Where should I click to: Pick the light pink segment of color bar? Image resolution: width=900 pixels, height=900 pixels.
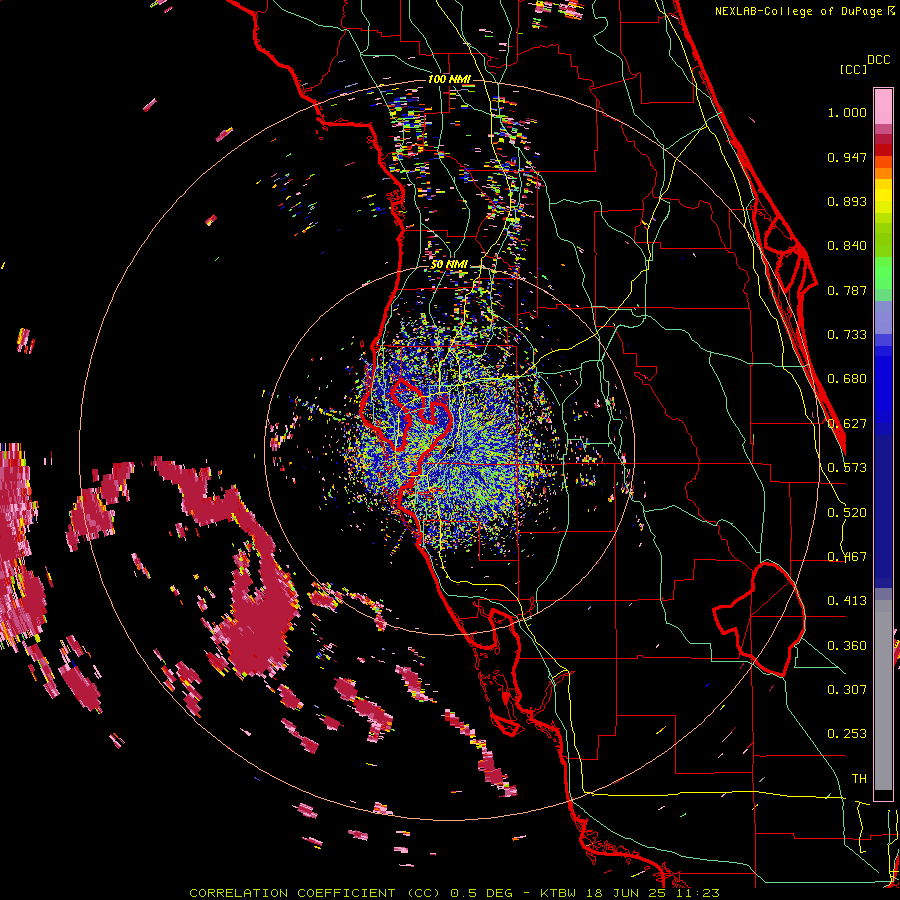[883, 106]
